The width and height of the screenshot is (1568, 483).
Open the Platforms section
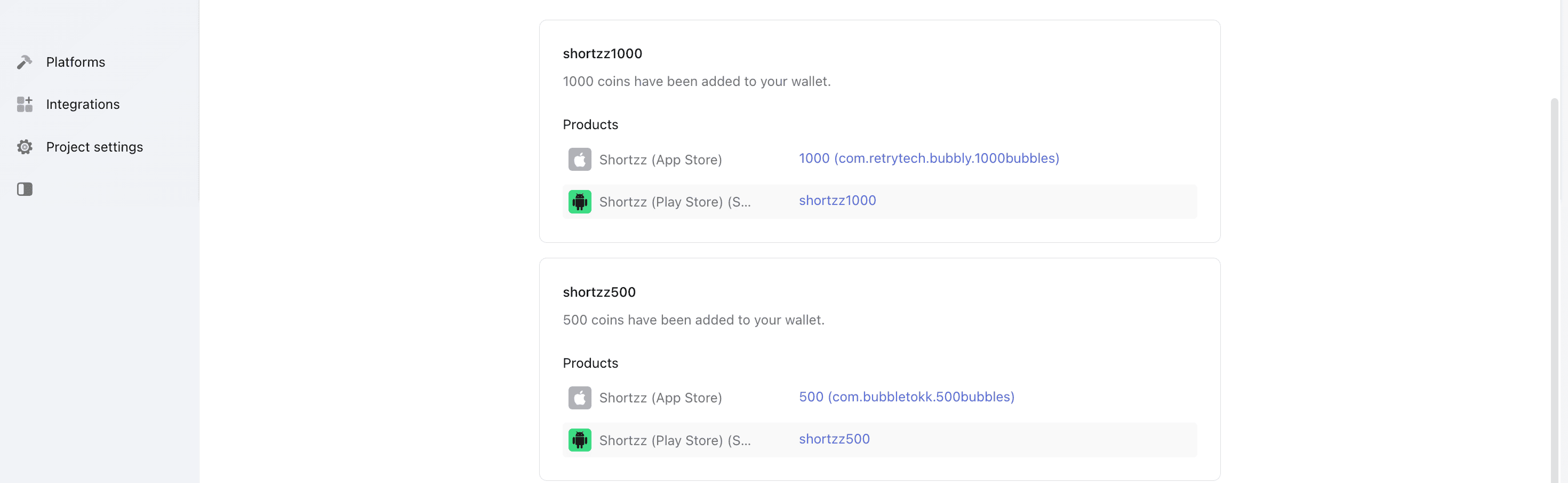coord(76,61)
